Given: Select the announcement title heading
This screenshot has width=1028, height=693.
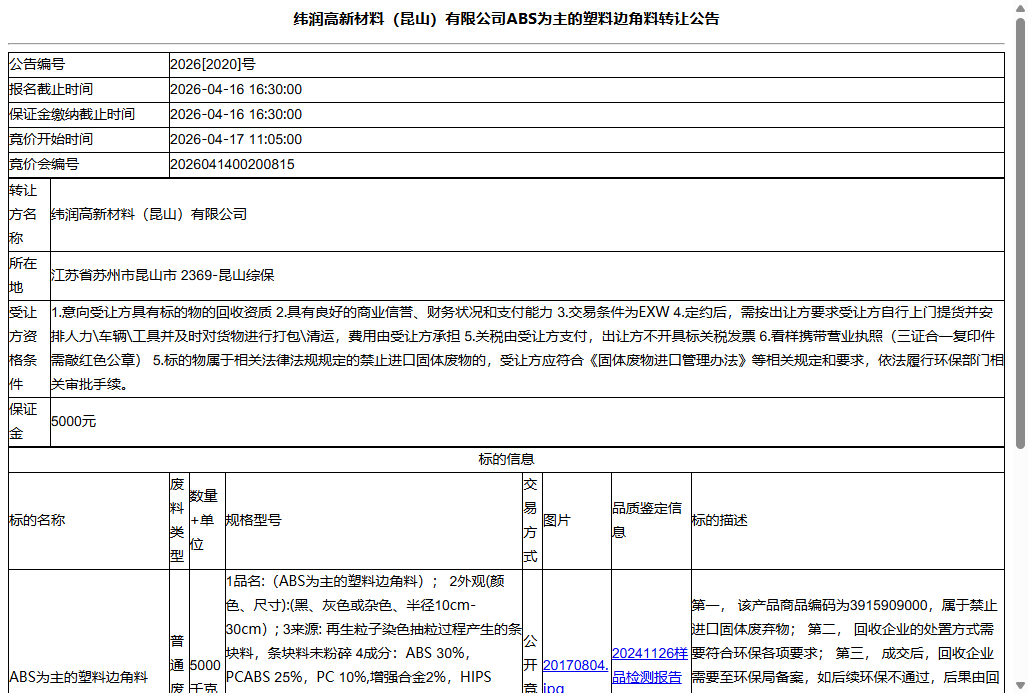Looking at the screenshot, I should (x=506, y=19).
